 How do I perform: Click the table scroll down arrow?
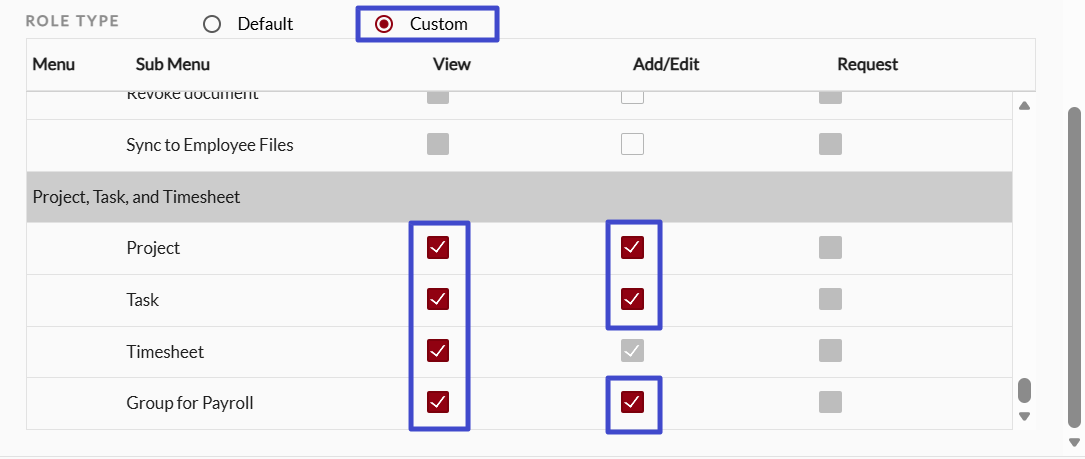[x=1025, y=416]
